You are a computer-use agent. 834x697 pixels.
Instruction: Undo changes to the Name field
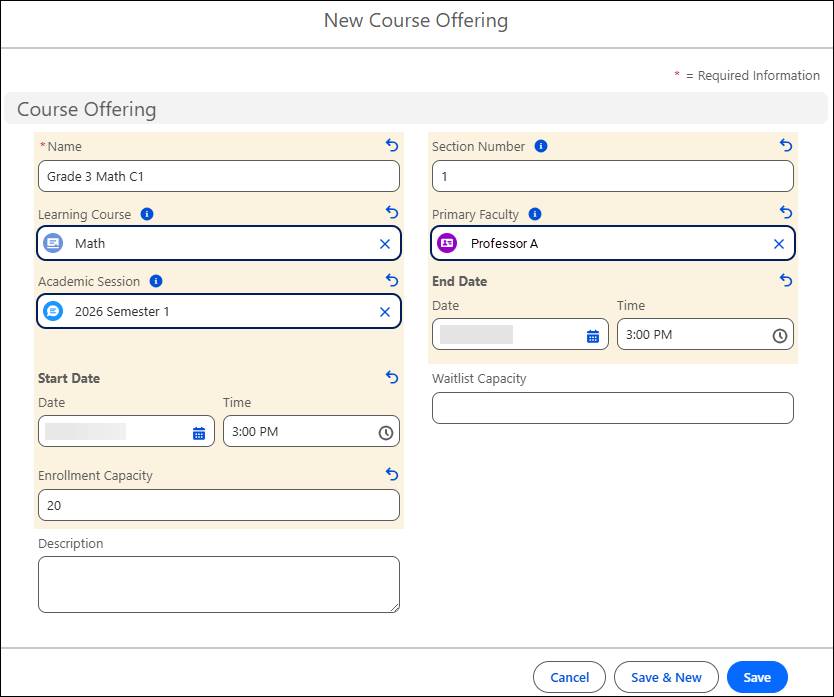[392, 145]
